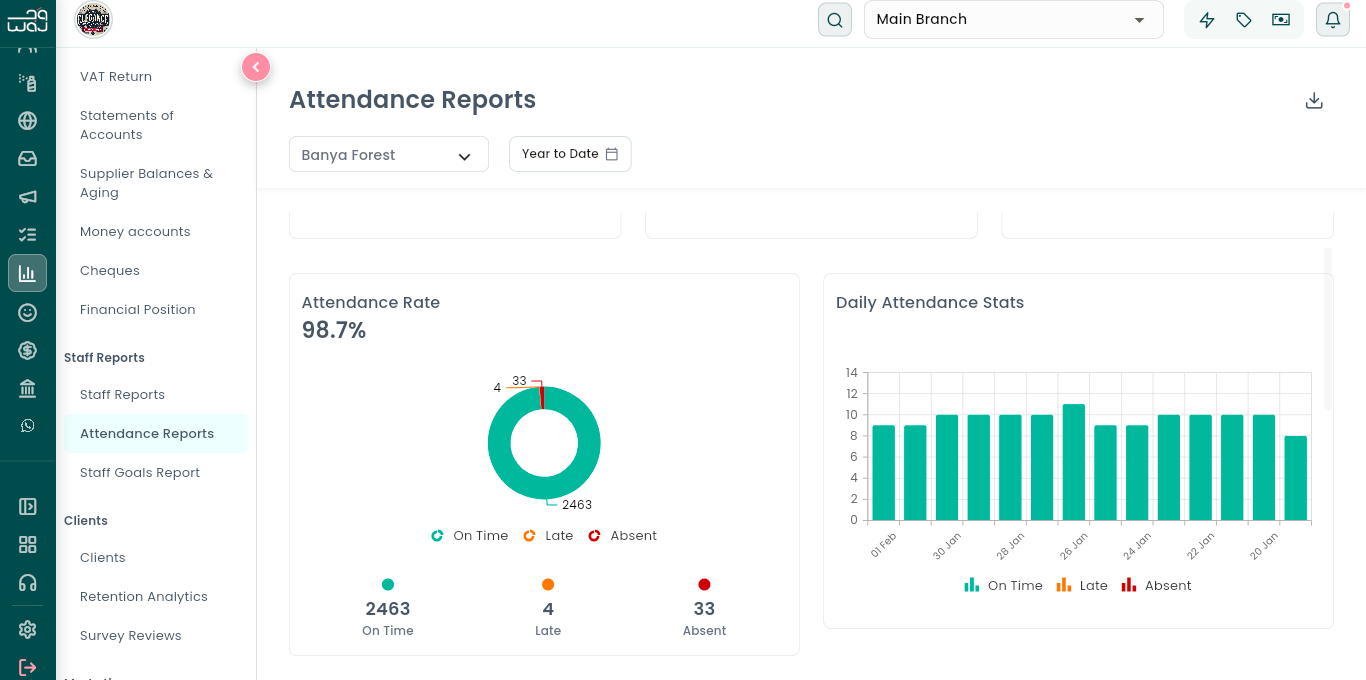Click the lightning bolt quick actions icon
The width and height of the screenshot is (1366, 680).
pos(1207,20)
